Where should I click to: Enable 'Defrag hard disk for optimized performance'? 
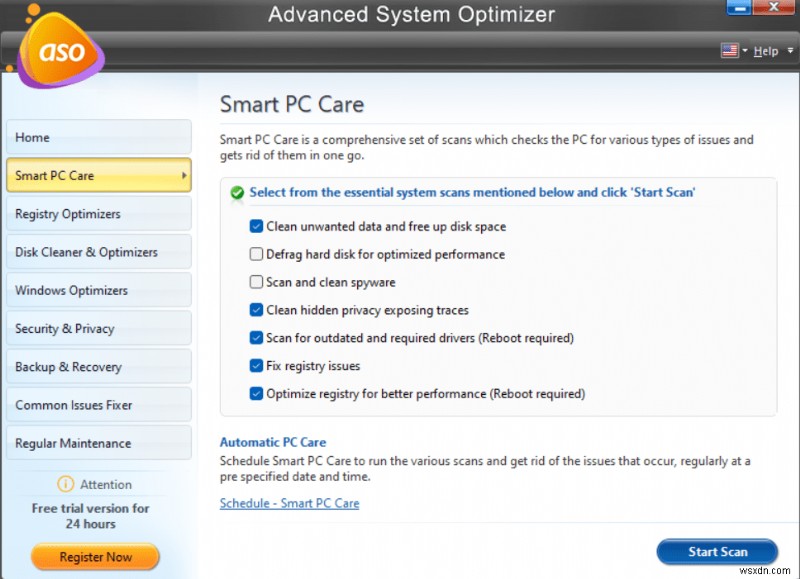255,254
